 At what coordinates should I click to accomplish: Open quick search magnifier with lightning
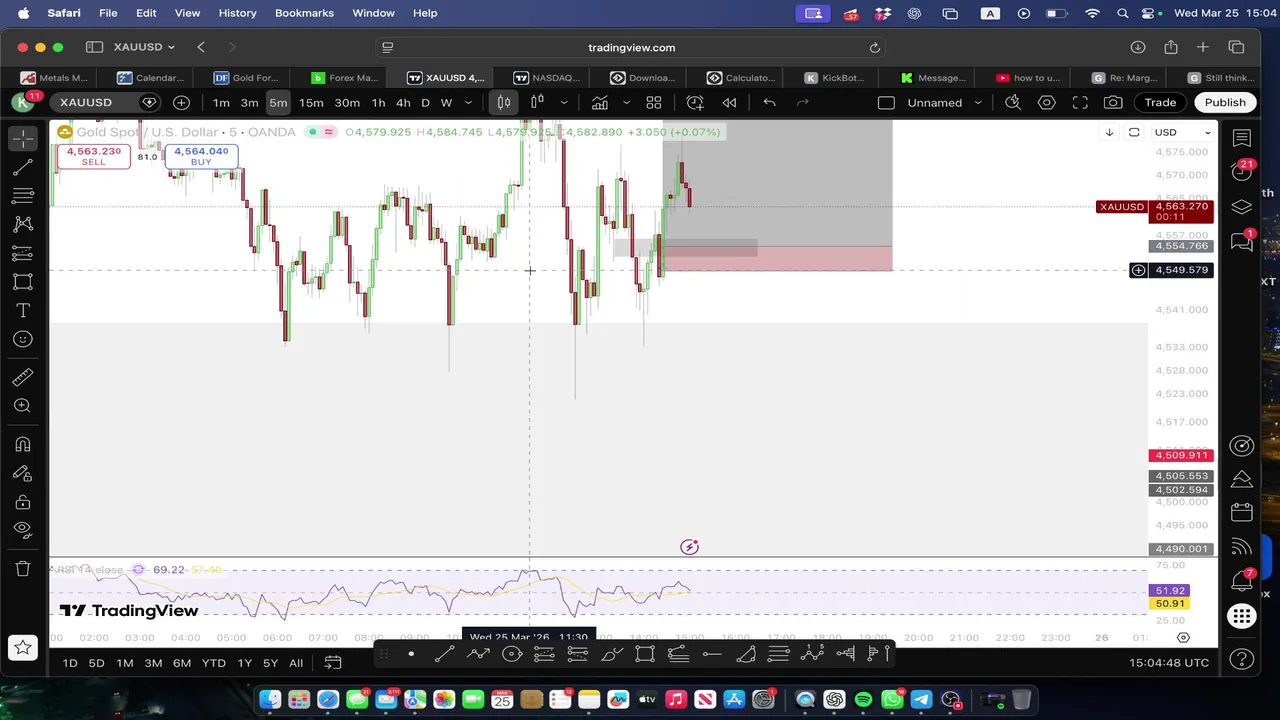tap(1013, 102)
